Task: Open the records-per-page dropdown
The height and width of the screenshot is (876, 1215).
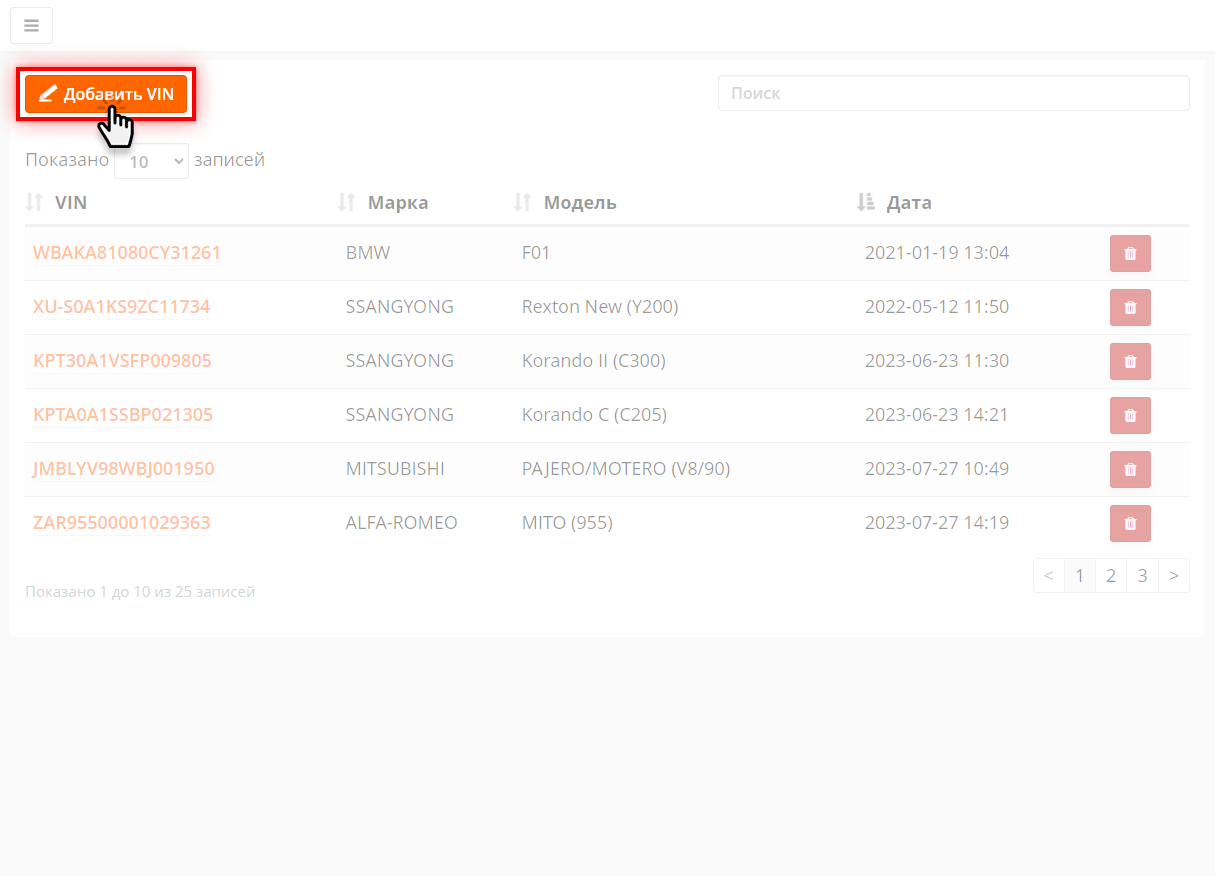Action: [151, 161]
